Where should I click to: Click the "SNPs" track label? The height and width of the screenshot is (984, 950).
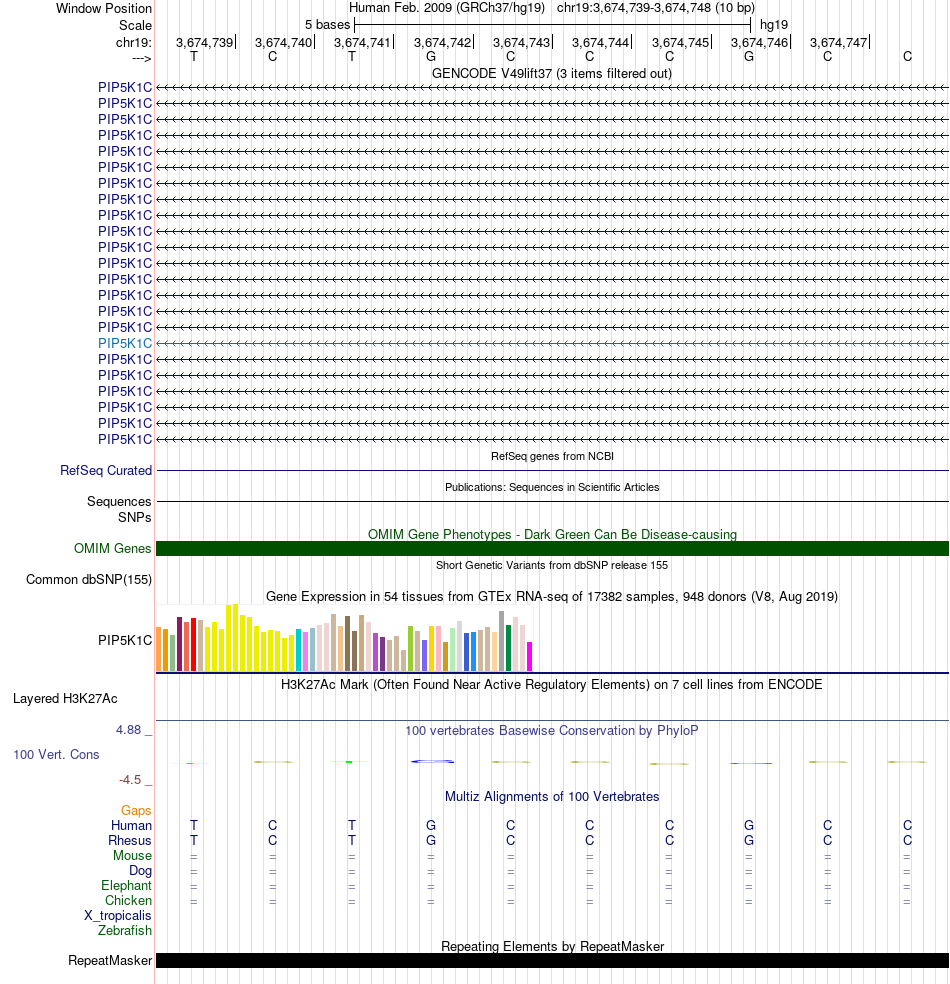coord(135,517)
